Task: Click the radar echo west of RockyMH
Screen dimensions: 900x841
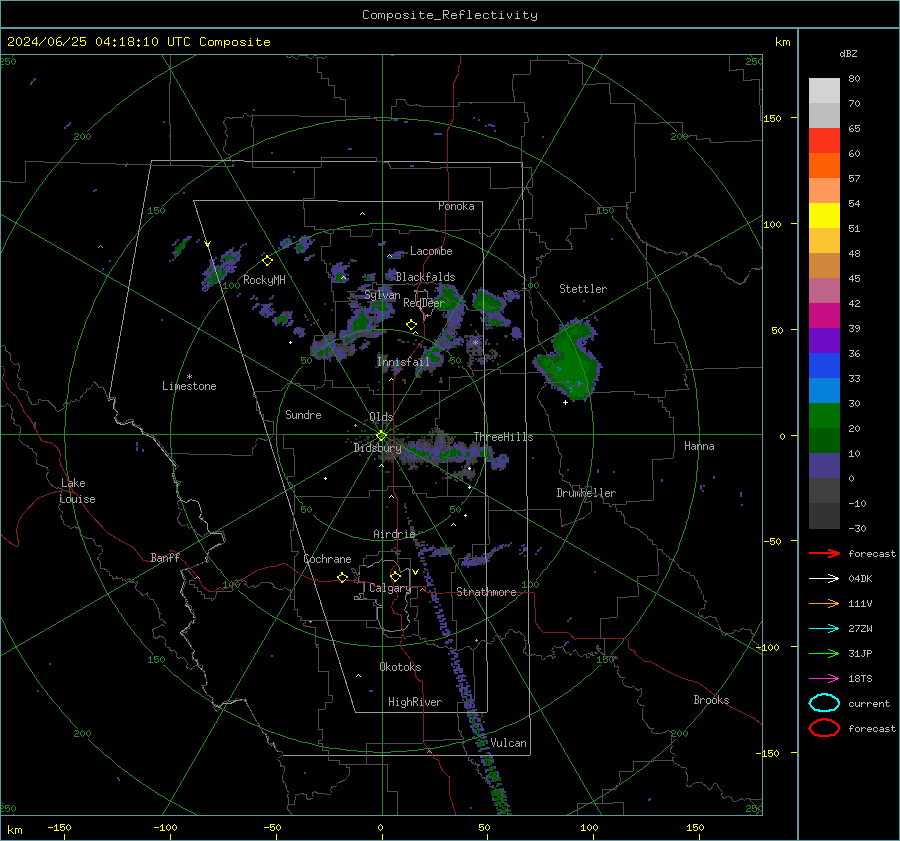Action: point(222,268)
